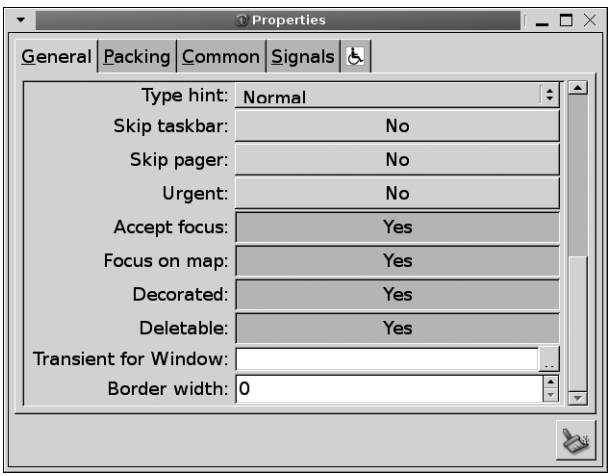Image resolution: width=613 pixels, height=476 pixels.
Task: Click the scrollbar down arrow
Action: [x=576, y=397]
